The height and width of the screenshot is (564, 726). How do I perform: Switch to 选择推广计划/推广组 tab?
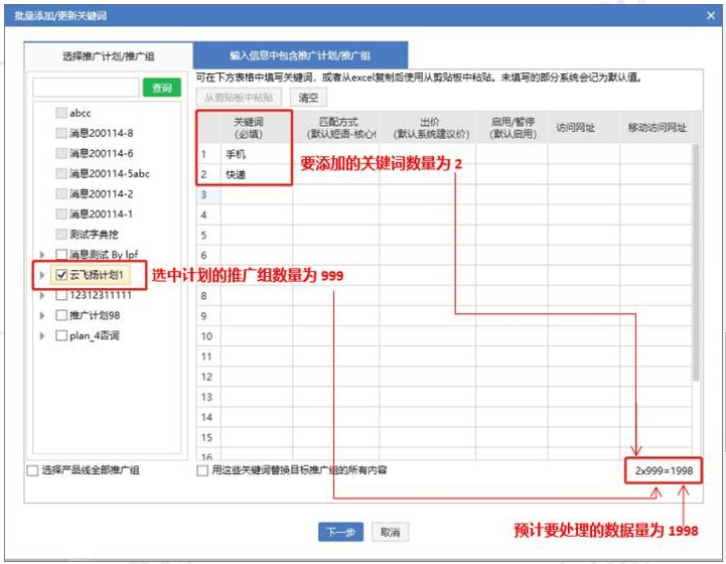(x=108, y=56)
